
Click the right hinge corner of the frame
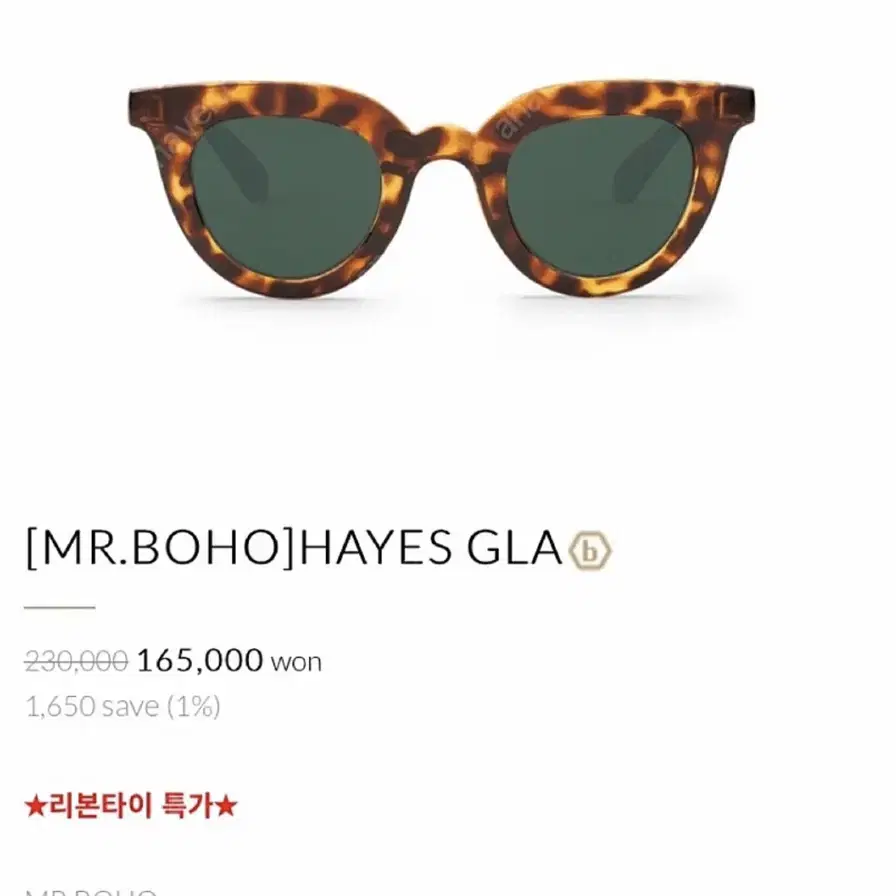tap(739, 106)
